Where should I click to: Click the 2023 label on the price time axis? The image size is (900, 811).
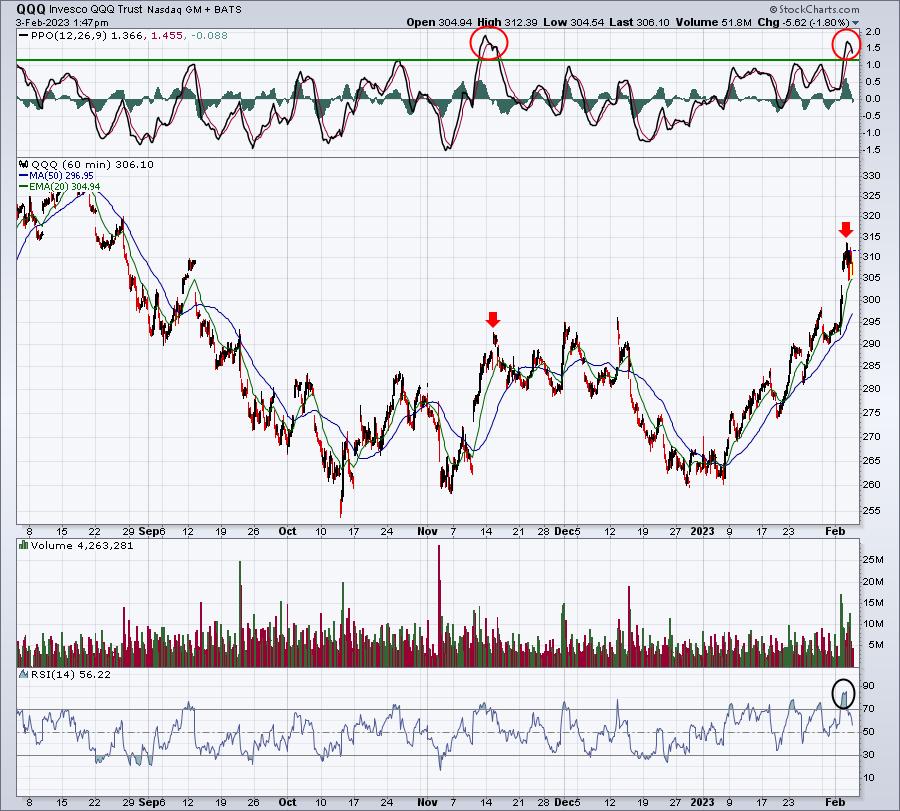point(702,531)
